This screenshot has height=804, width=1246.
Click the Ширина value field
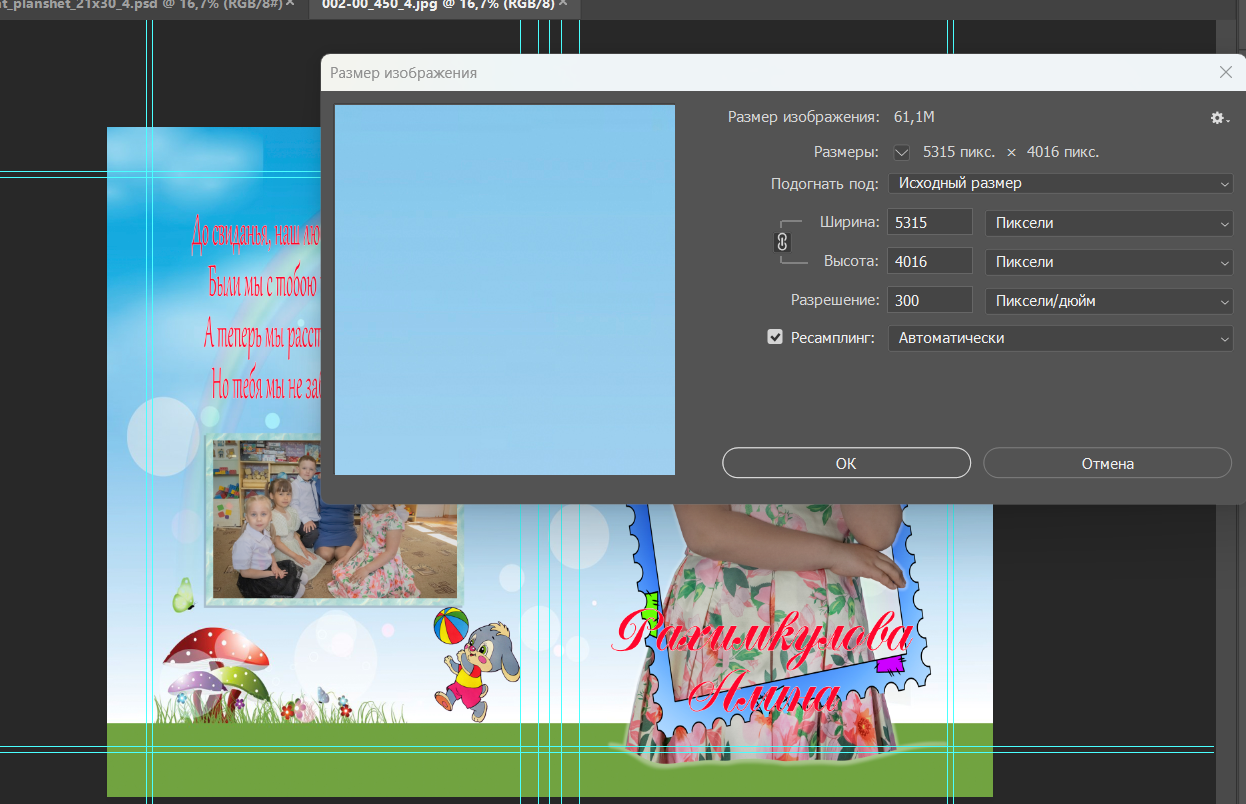coord(930,223)
